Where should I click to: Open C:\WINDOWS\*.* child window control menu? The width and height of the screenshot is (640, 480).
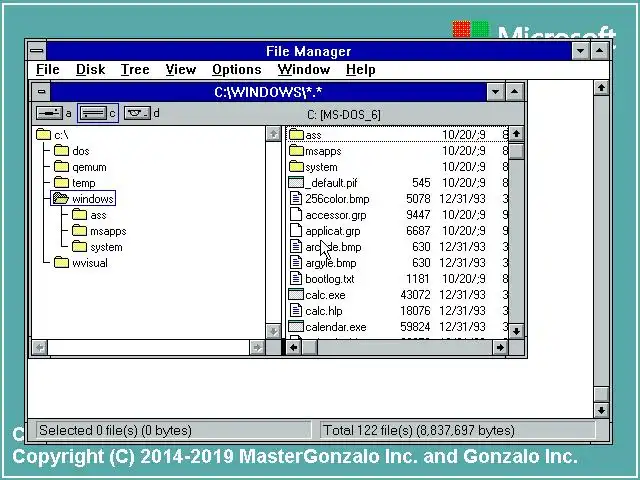point(41,91)
